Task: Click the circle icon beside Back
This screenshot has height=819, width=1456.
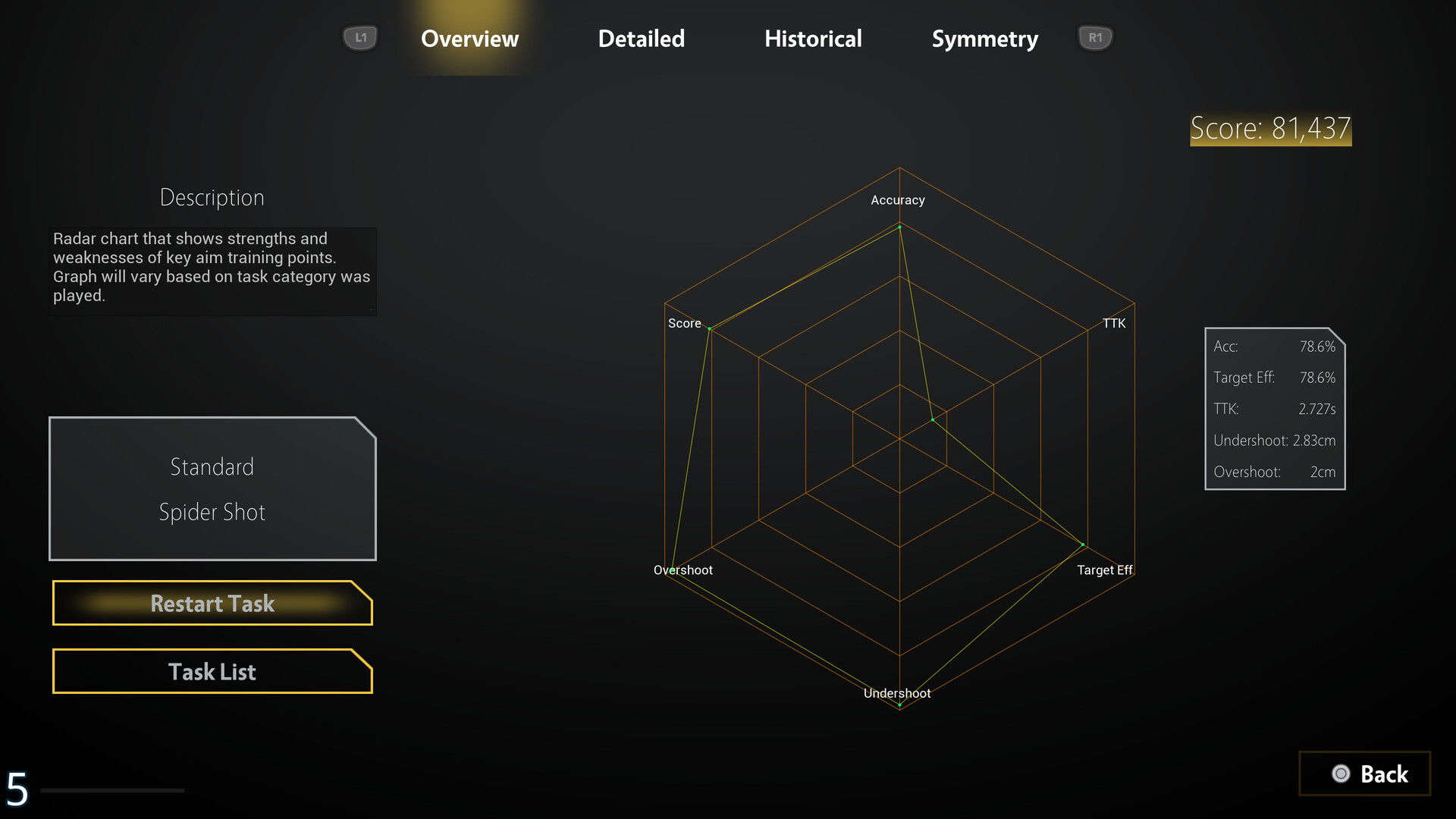Action: (1341, 773)
